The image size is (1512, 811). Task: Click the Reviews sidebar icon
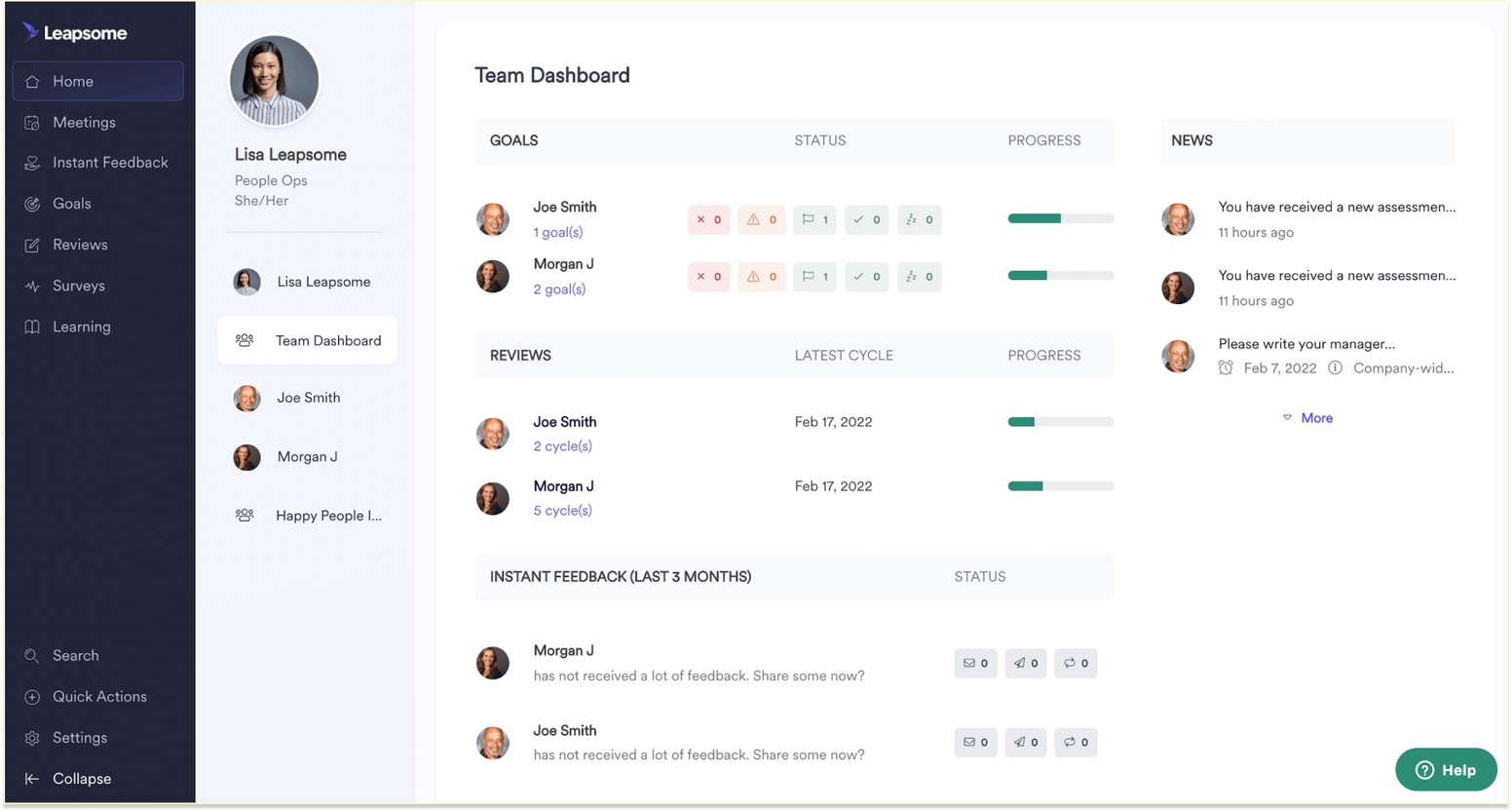tap(32, 245)
